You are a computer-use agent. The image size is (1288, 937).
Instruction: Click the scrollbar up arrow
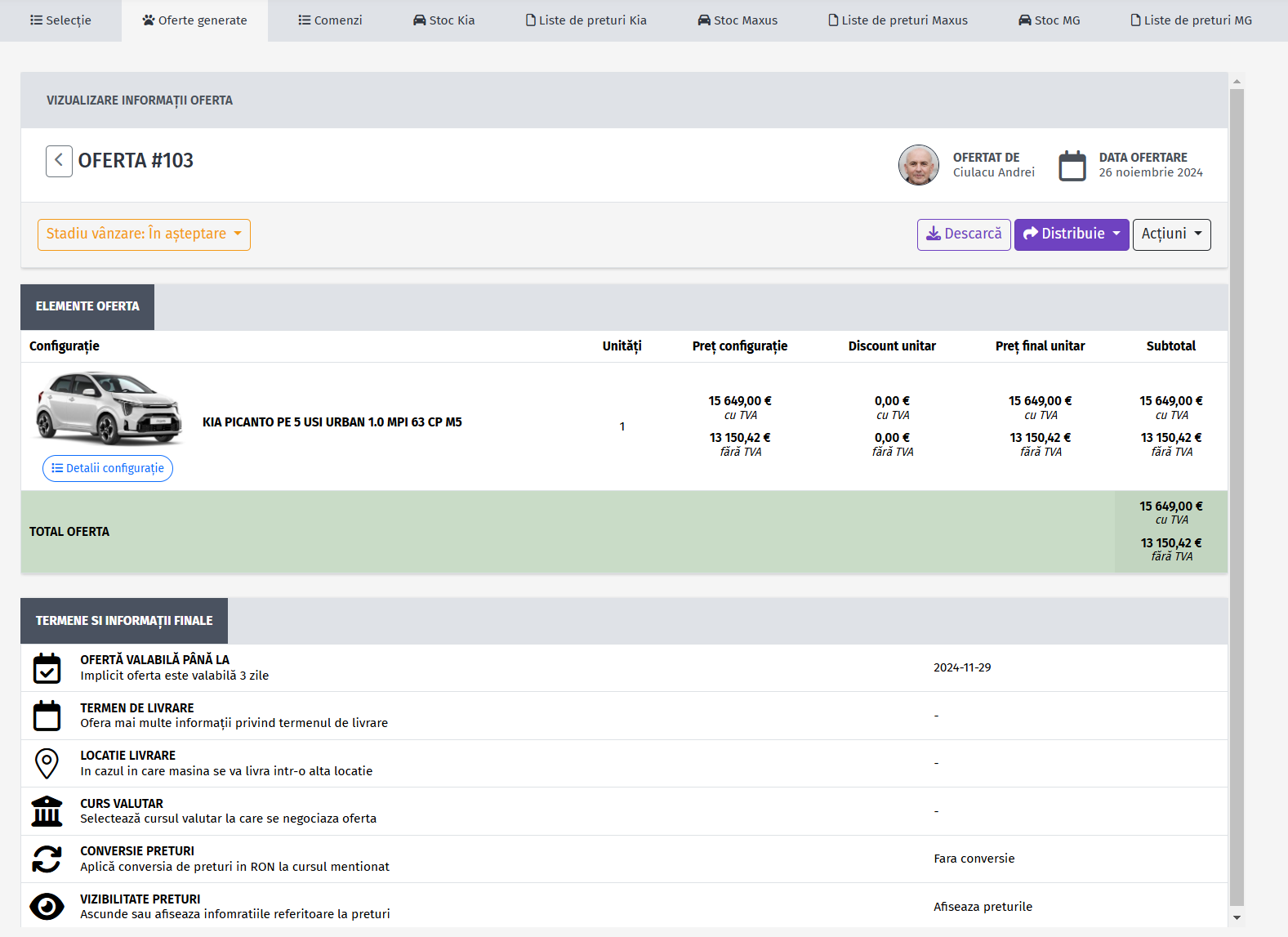point(1237,82)
